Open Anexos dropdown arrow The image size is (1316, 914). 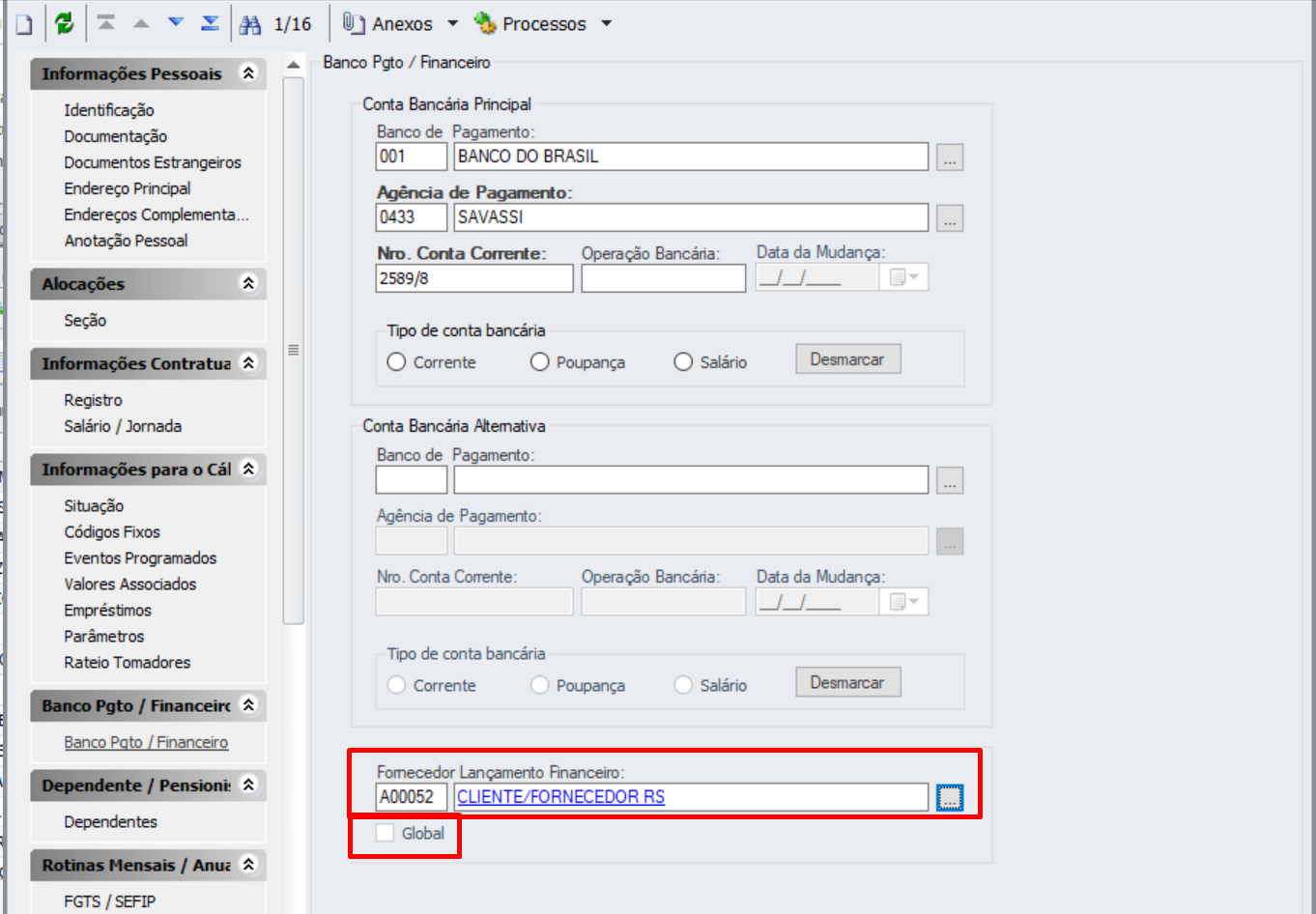tap(452, 23)
